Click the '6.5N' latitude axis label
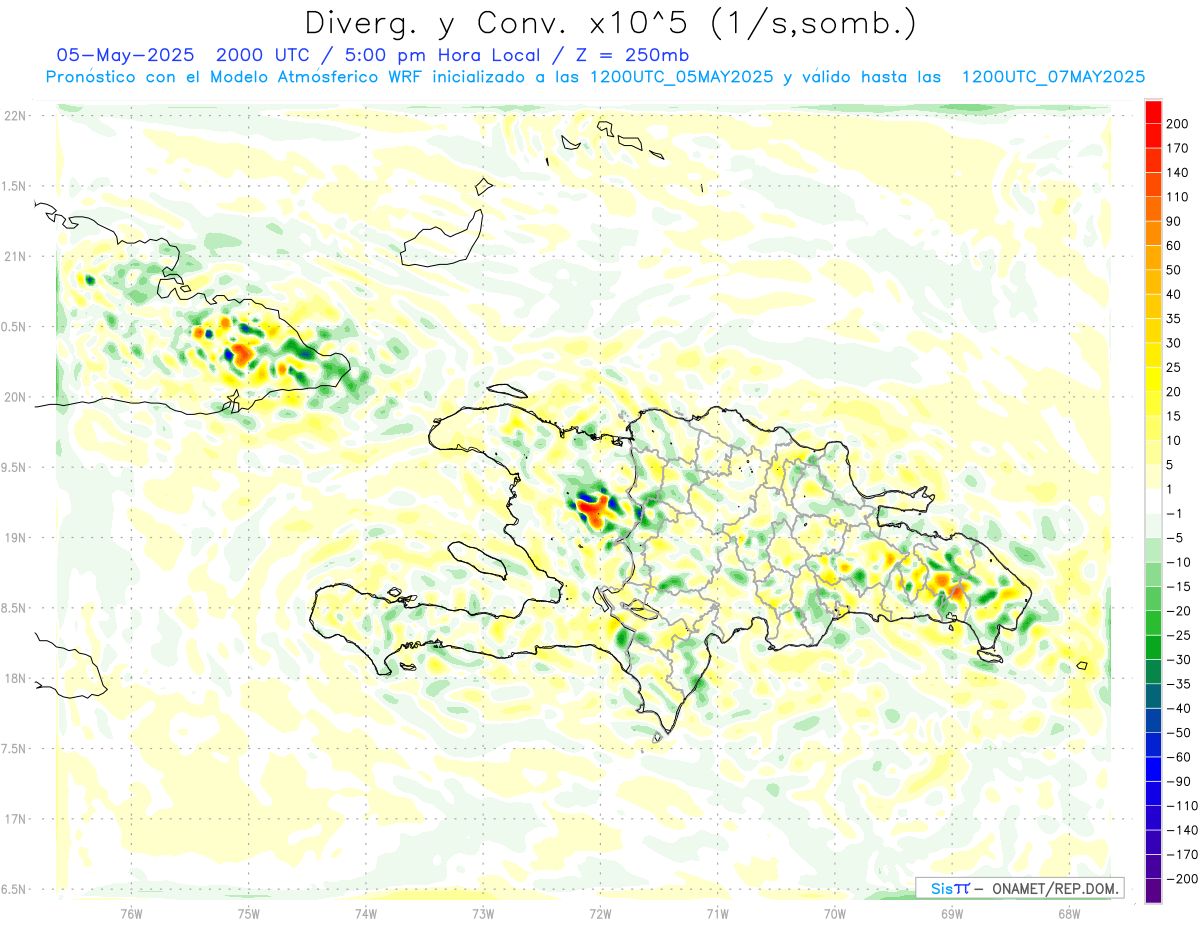Screen dimensions: 1200x927 tap(14, 889)
